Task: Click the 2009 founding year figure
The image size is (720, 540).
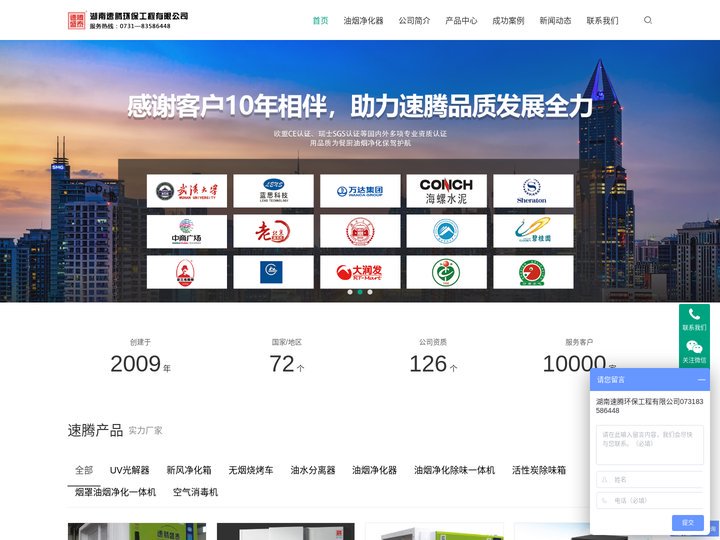Action: coord(135,364)
